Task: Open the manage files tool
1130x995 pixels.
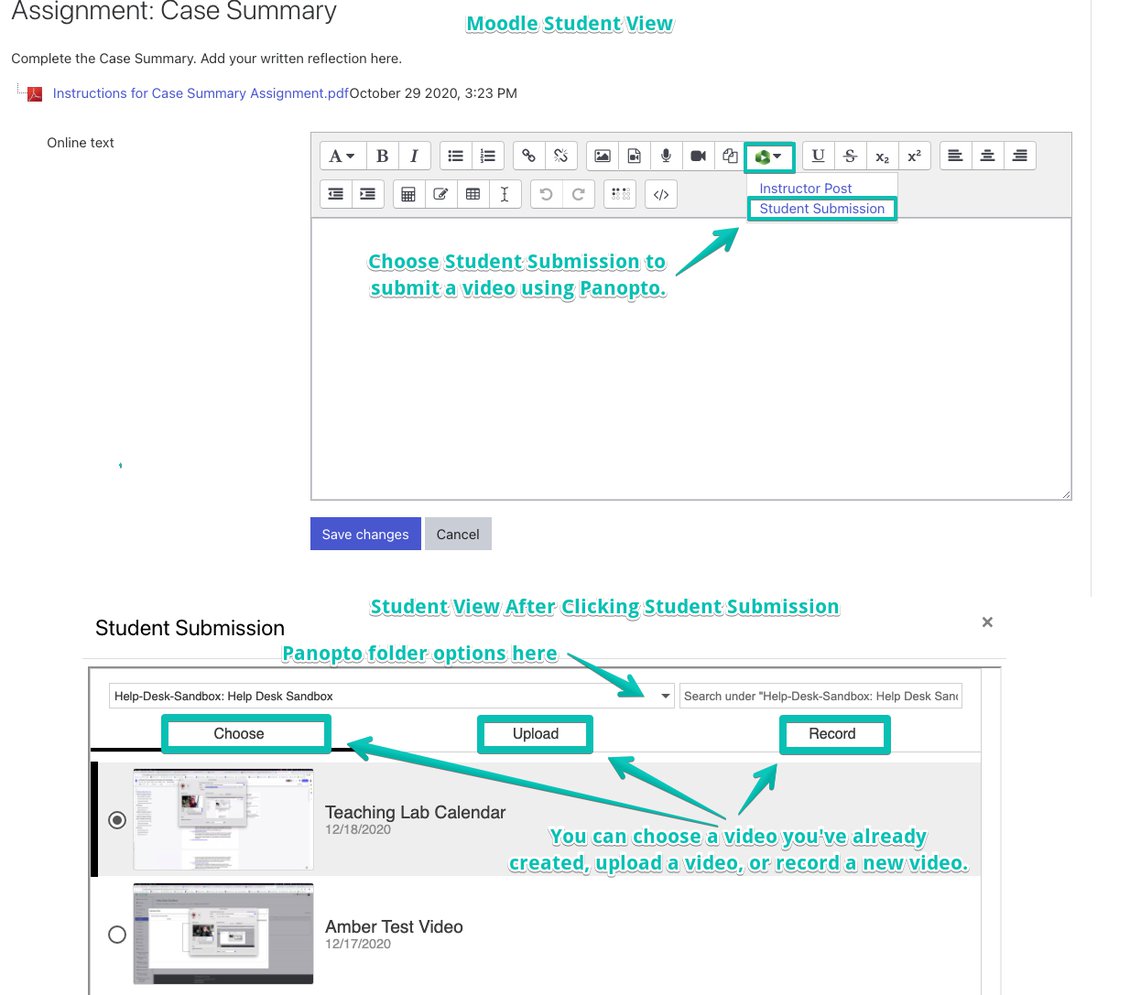Action: pyautogui.click(x=729, y=156)
